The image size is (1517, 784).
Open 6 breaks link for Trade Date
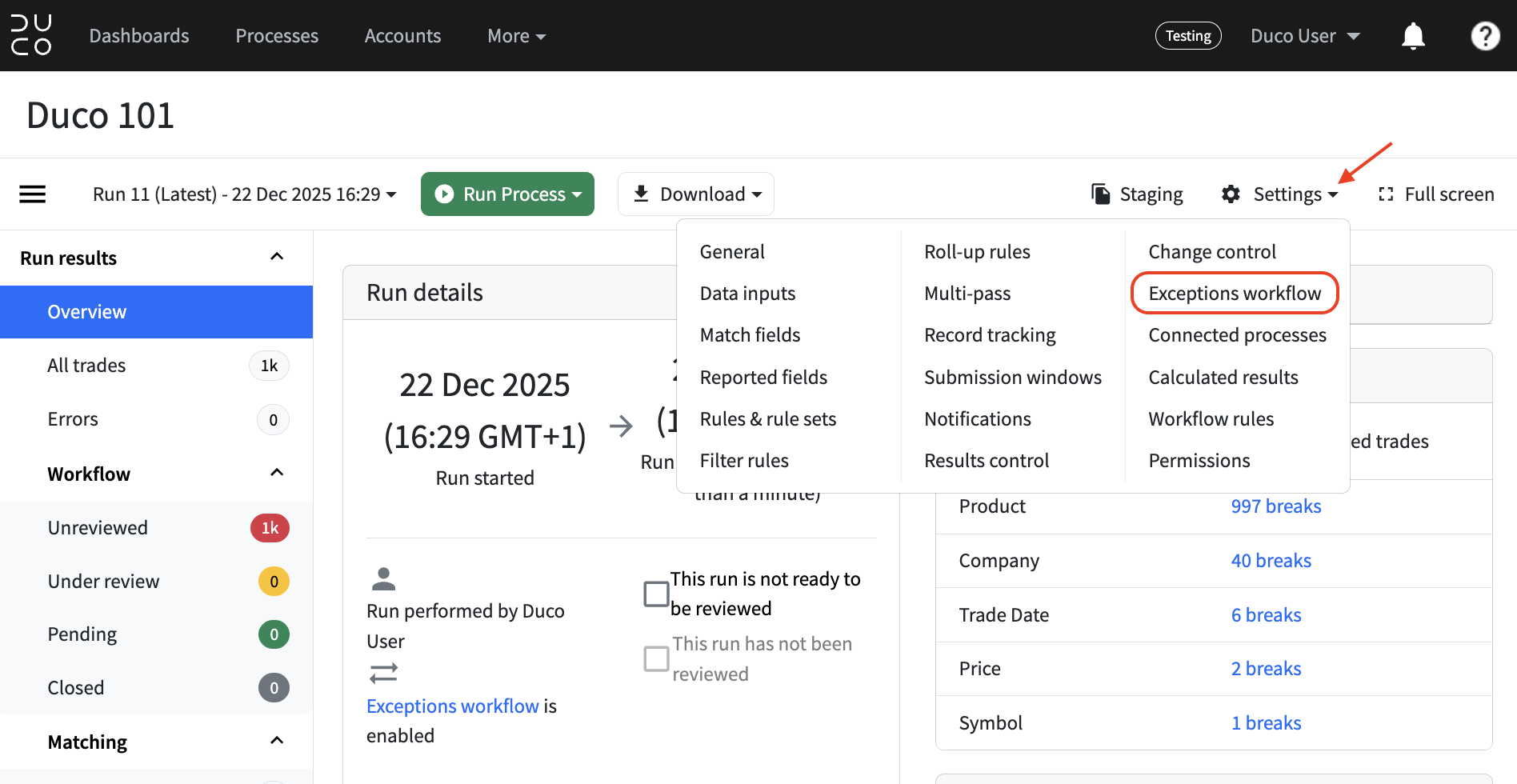pyautogui.click(x=1266, y=615)
